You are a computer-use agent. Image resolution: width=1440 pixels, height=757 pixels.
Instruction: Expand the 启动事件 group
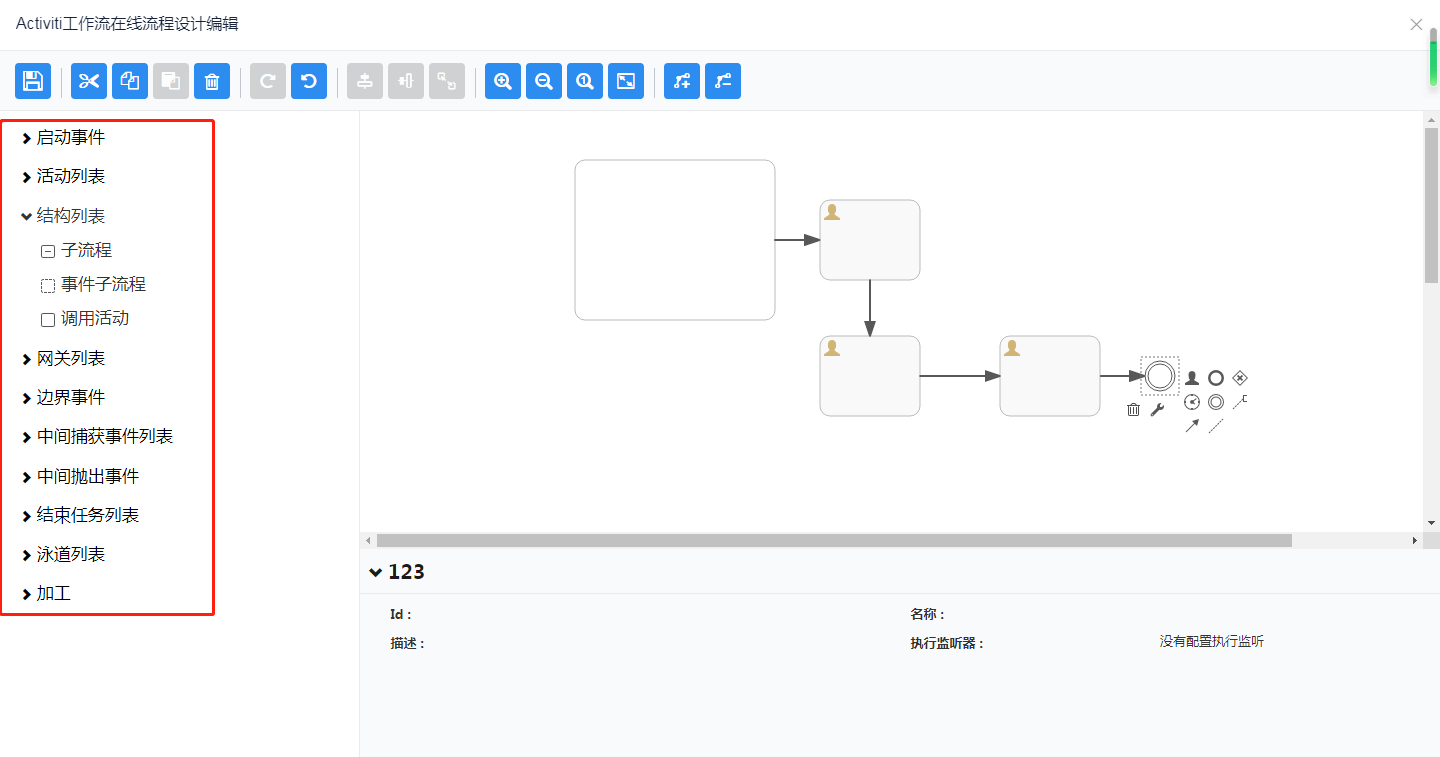pyautogui.click(x=27, y=138)
